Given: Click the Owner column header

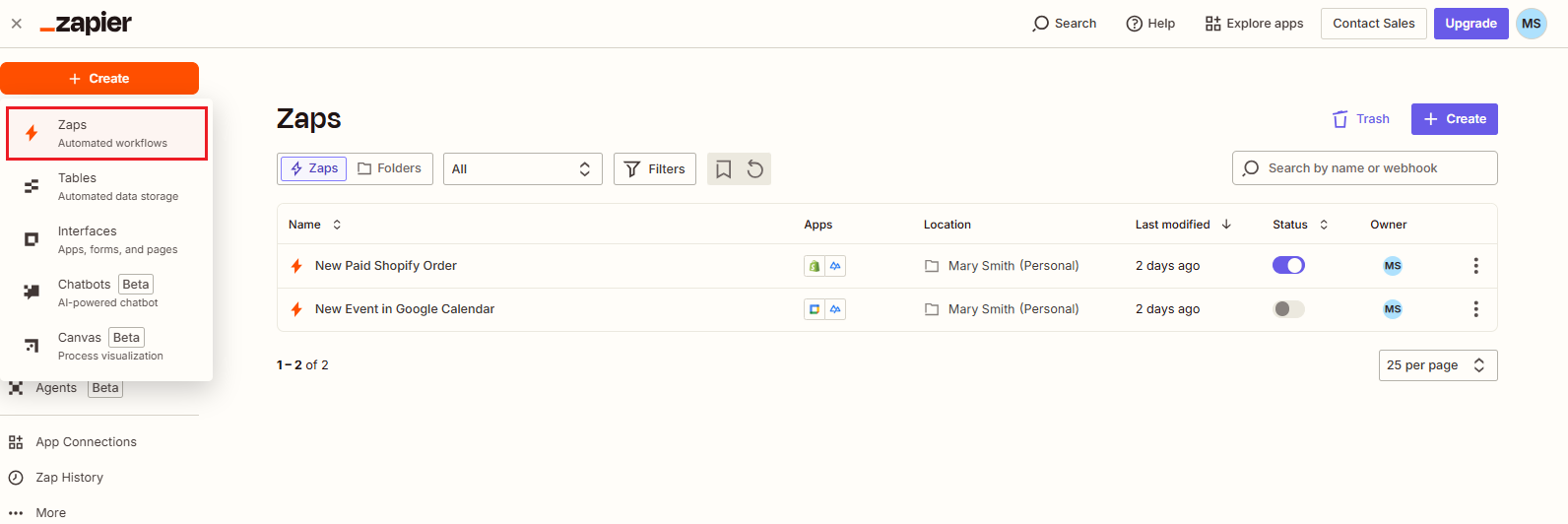Looking at the screenshot, I should (x=1389, y=225).
